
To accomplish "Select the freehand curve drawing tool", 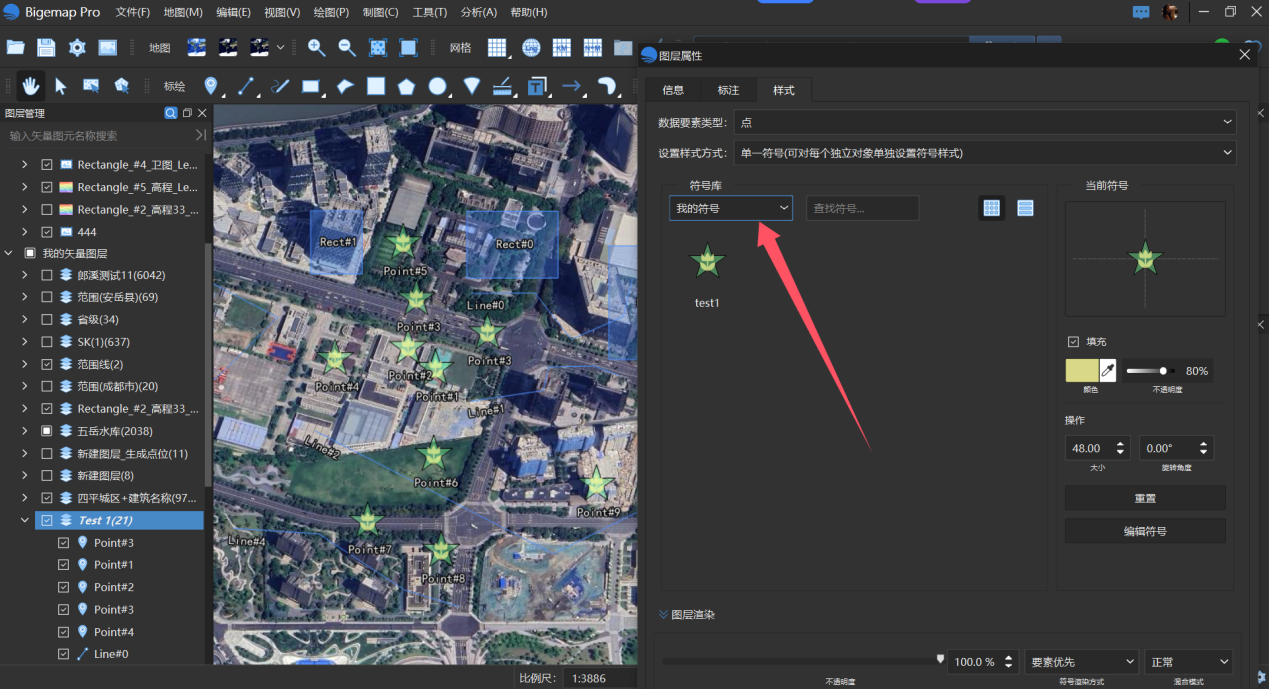I will (279, 86).
